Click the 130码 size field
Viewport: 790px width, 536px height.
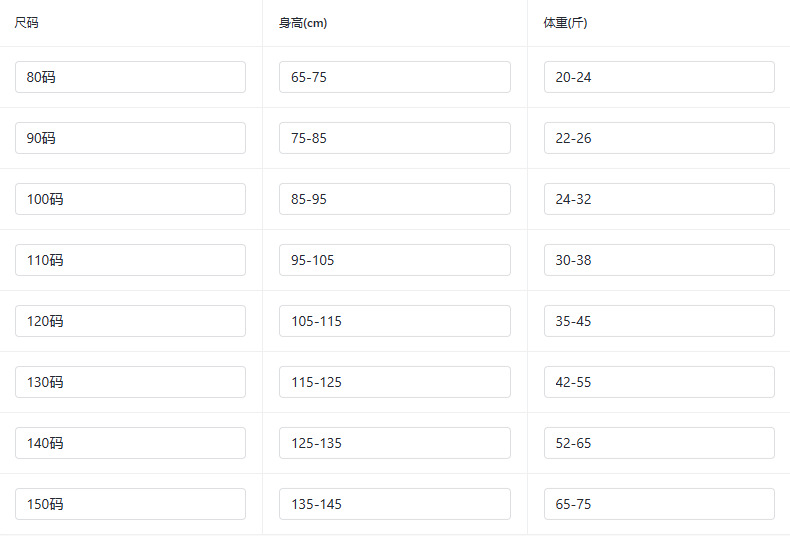pyautogui.click(x=130, y=382)
